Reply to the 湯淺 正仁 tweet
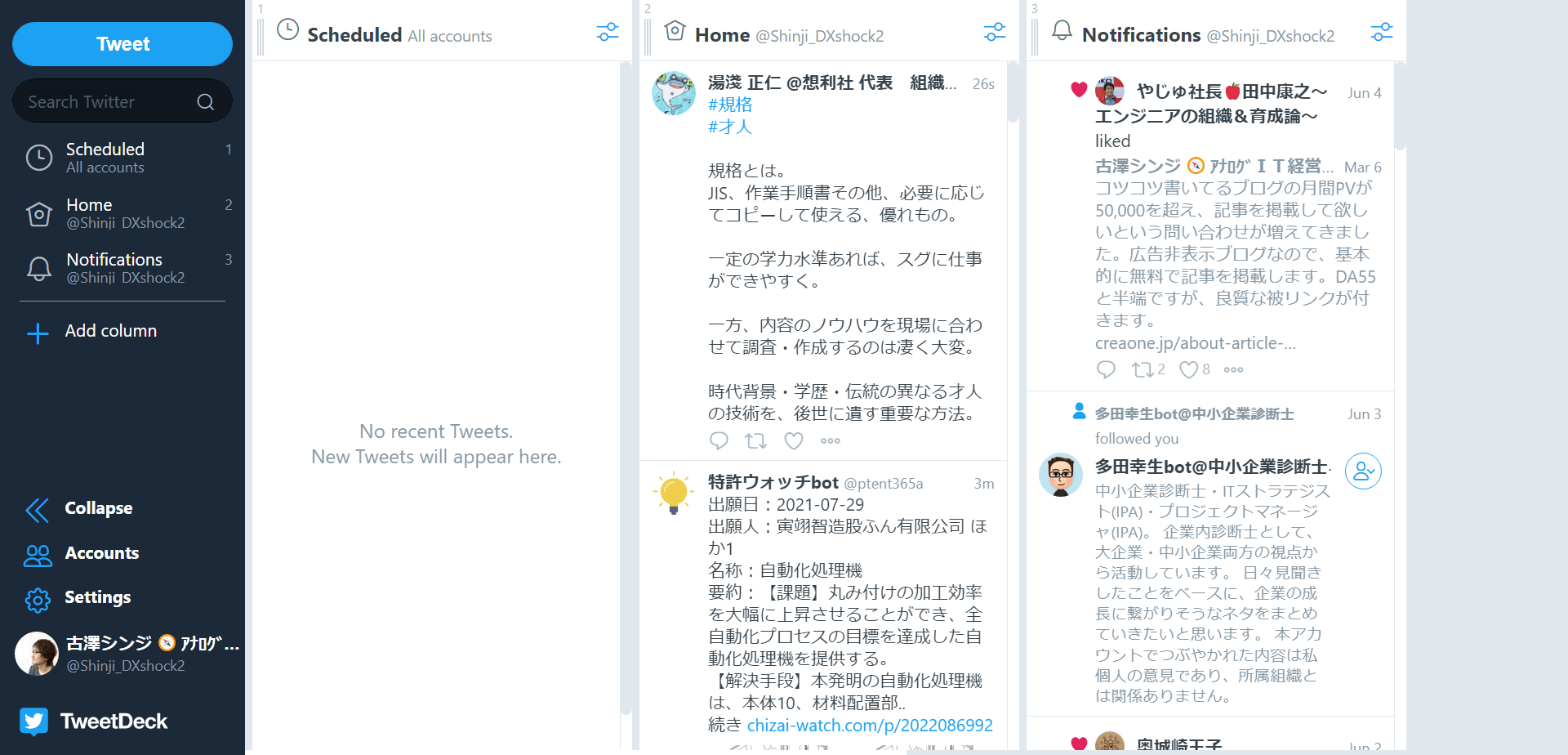 719,441
